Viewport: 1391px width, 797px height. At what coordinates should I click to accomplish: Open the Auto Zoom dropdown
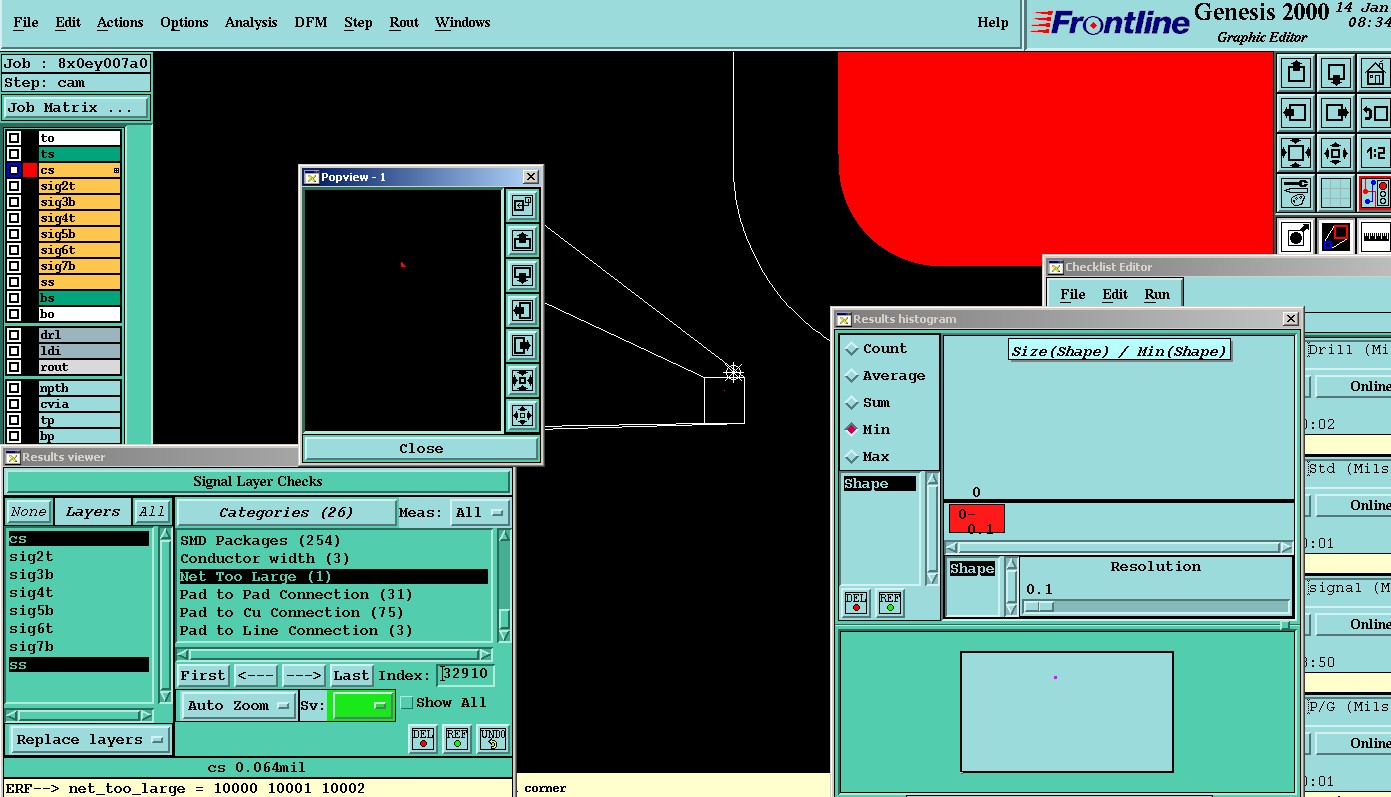coord(237,705)
